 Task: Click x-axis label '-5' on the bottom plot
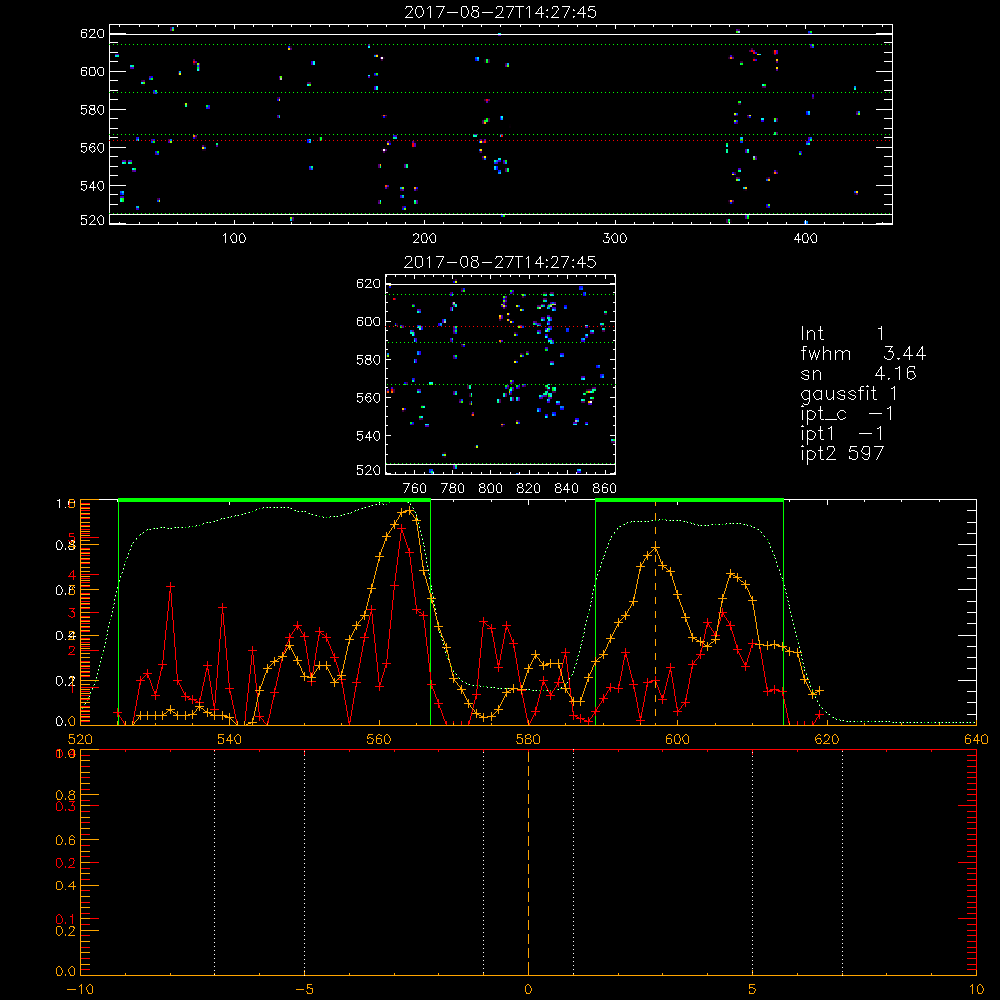tap(304, 989)
